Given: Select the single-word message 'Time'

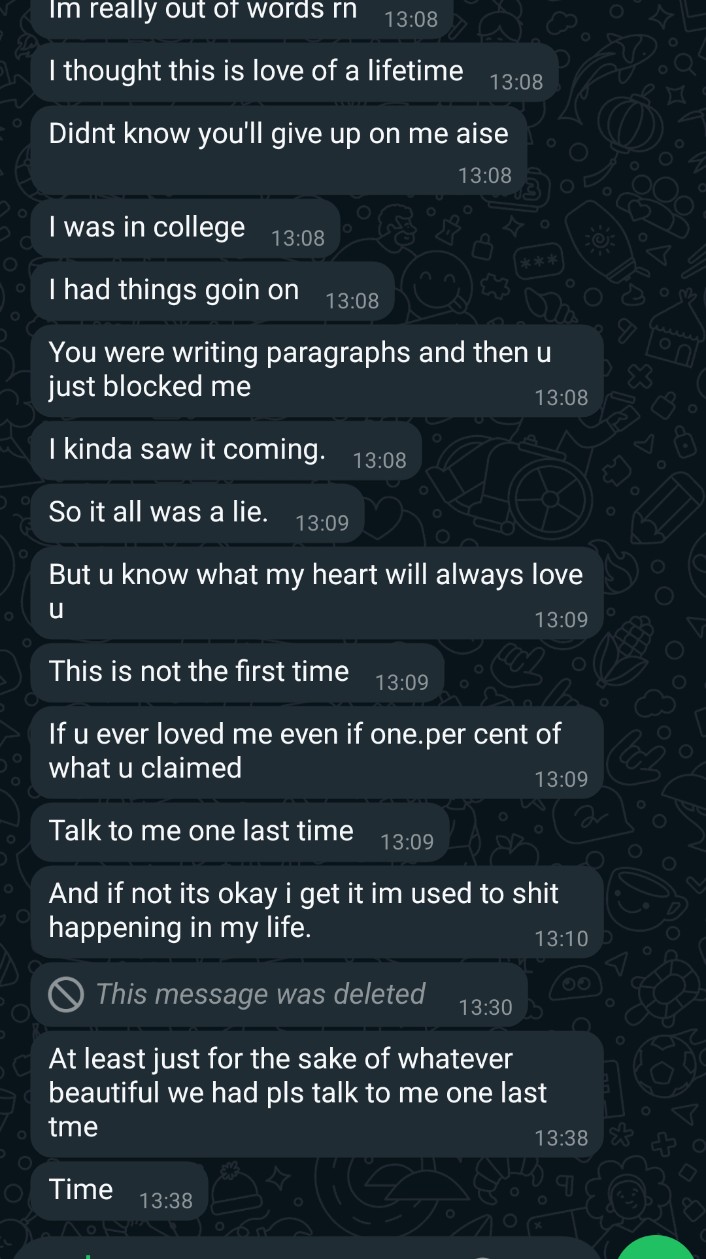Looking at the screenshot, I should [x=80, y=1189].
